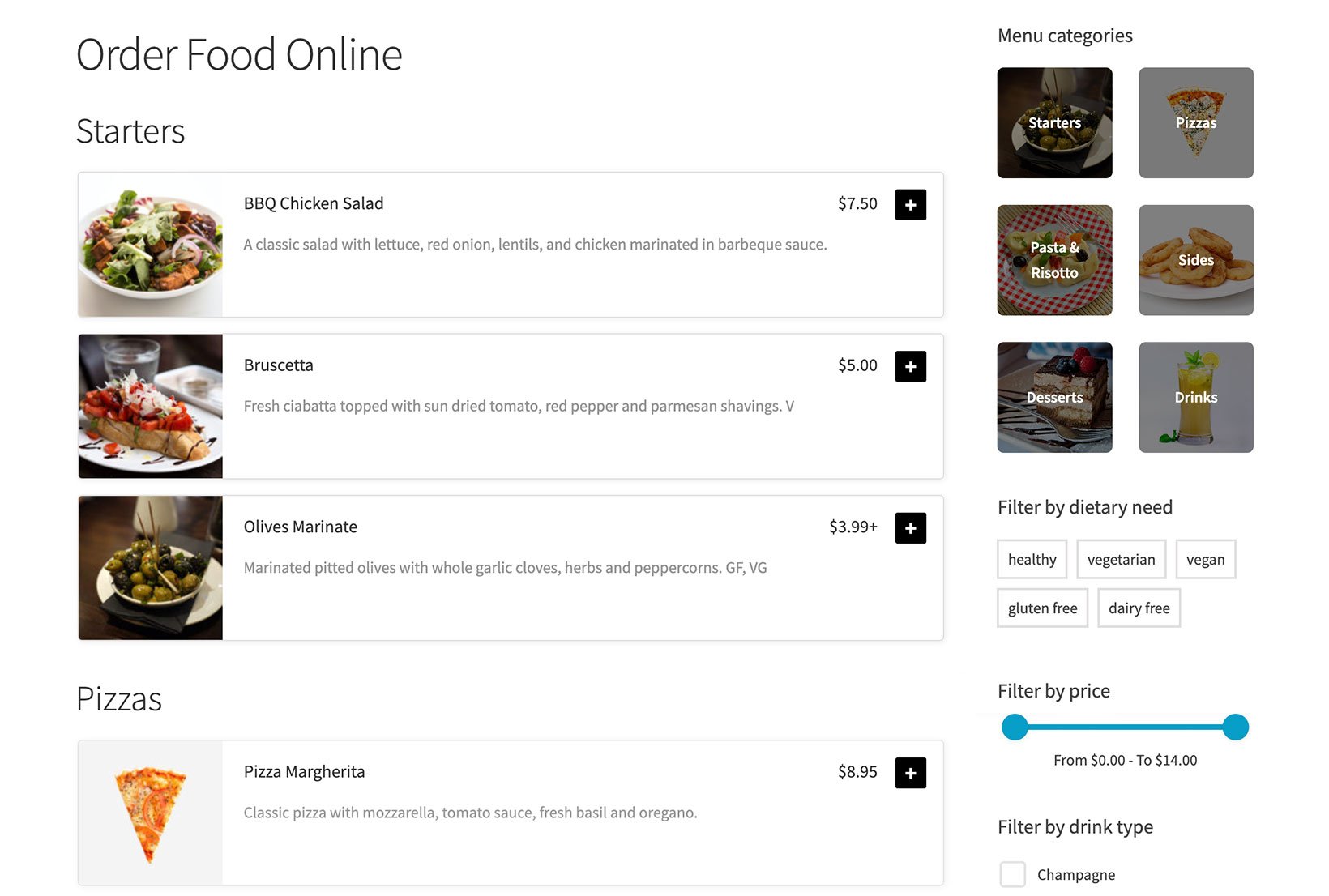Click the Bruscetta dish thumbnail image
The image size is (1329, 896).
(150, 406)
